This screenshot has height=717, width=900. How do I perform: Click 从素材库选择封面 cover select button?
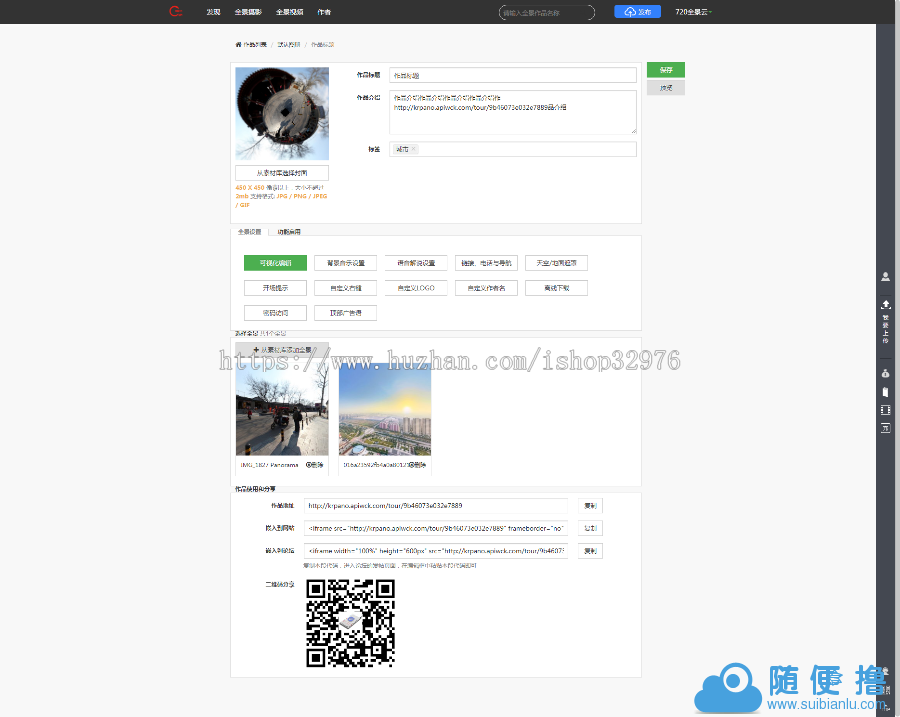tap(282, 173)
